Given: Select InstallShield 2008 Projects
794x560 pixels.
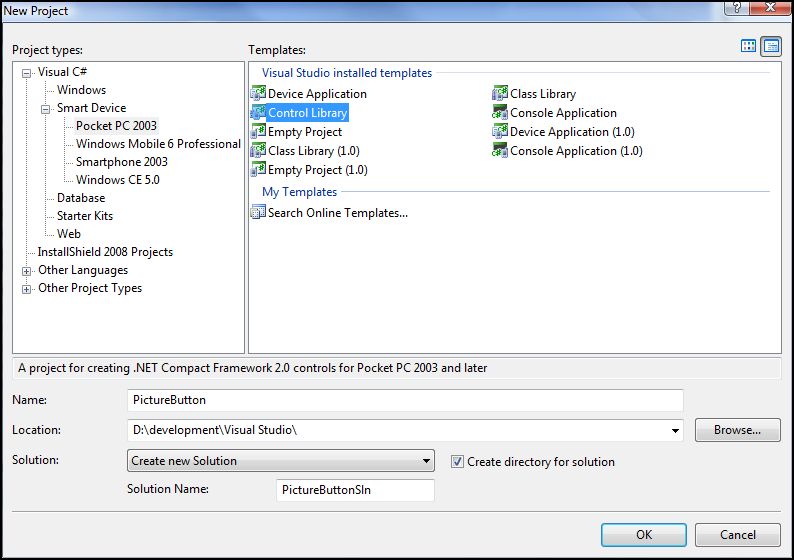Looking at the screenshot, I should [x=105, y=252].
